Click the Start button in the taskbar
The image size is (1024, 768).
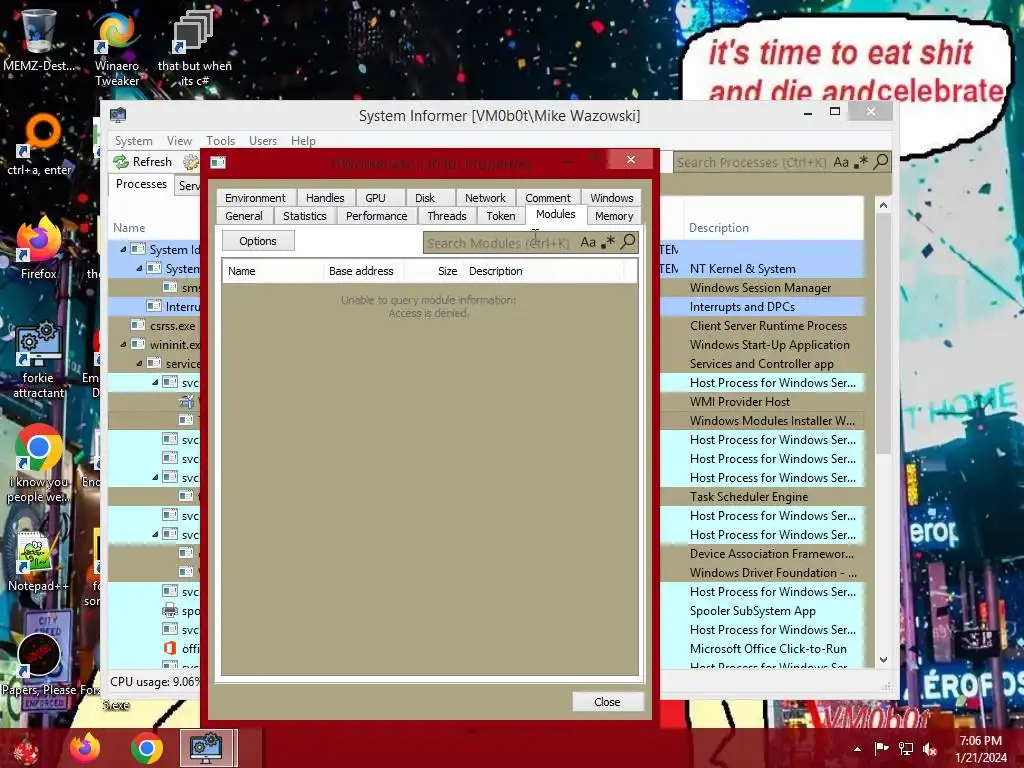point(26,748)
